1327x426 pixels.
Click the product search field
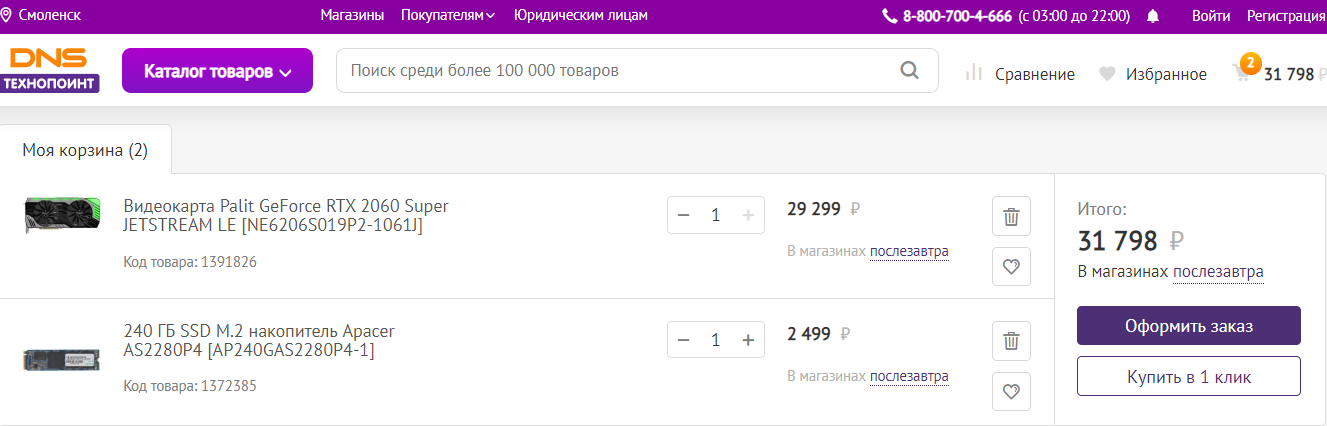pos(615,71)
